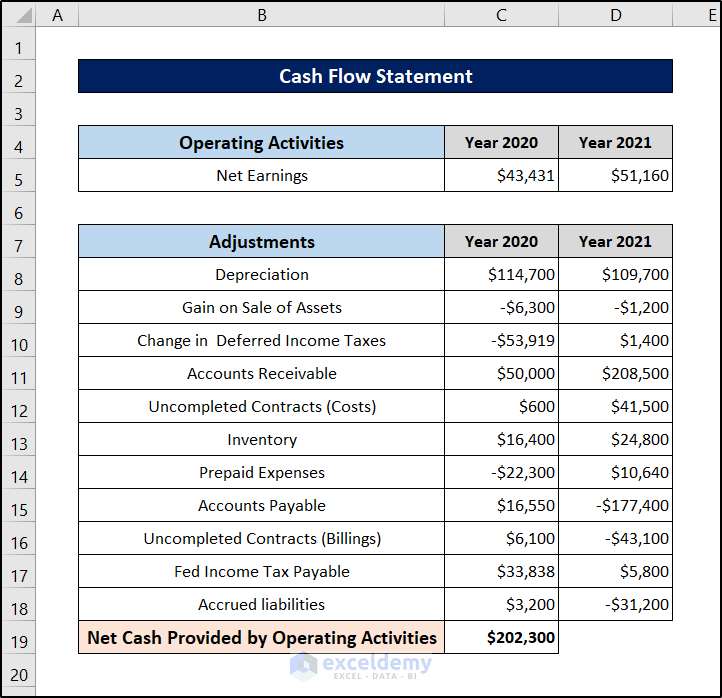Select row 8 header

[x=18, y=274]
